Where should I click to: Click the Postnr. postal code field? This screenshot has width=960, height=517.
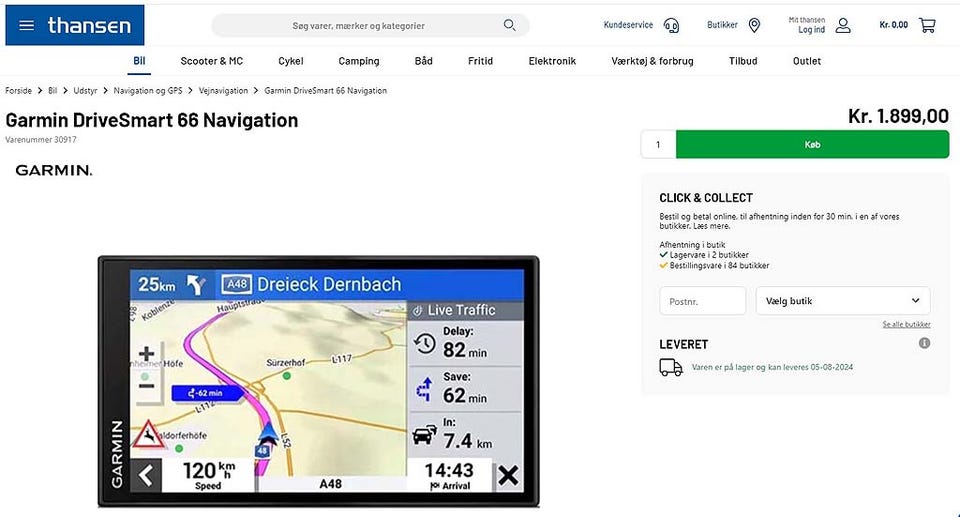point(703,301)
